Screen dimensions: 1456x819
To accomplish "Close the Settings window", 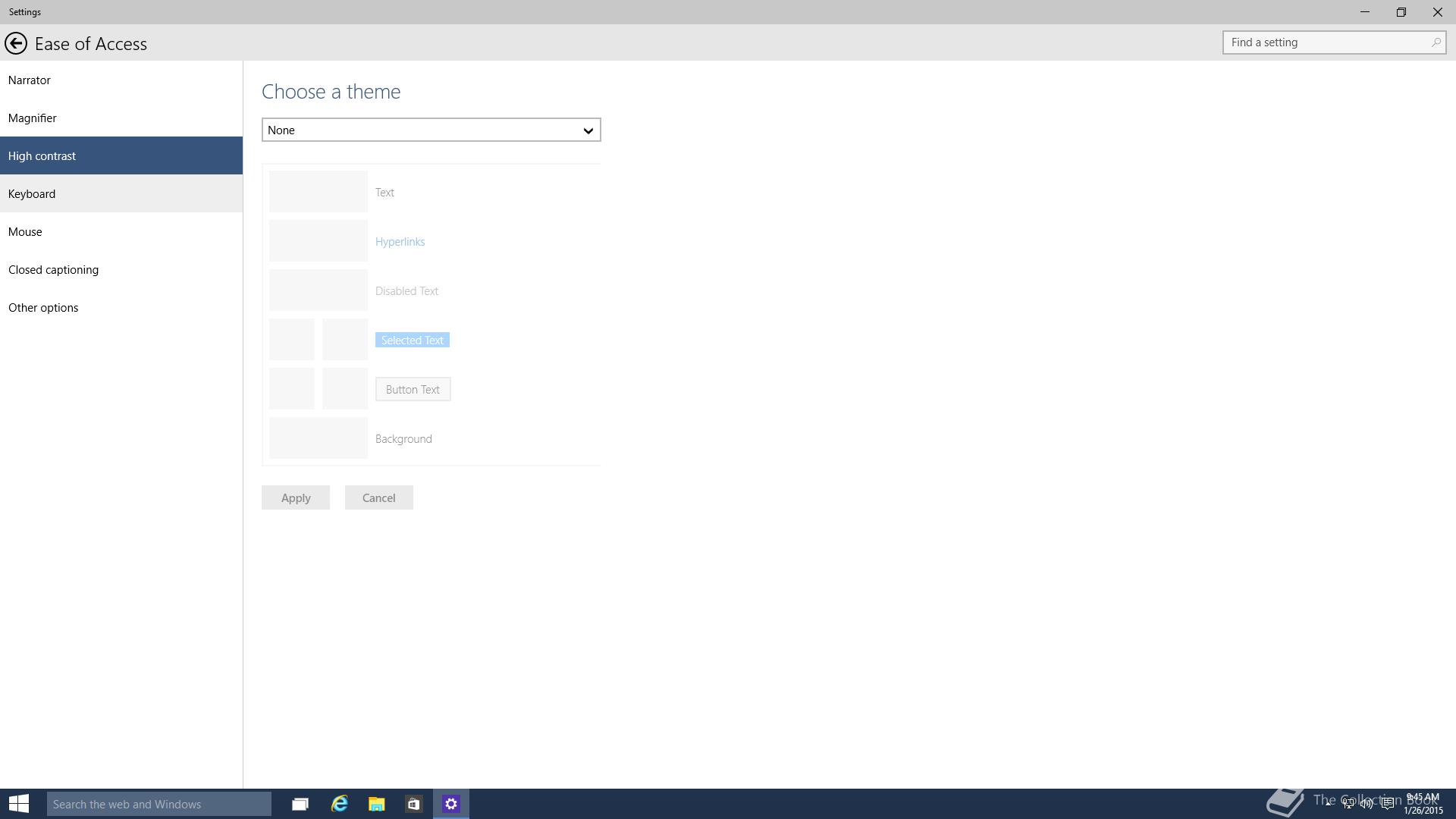I will [1437, 12].
